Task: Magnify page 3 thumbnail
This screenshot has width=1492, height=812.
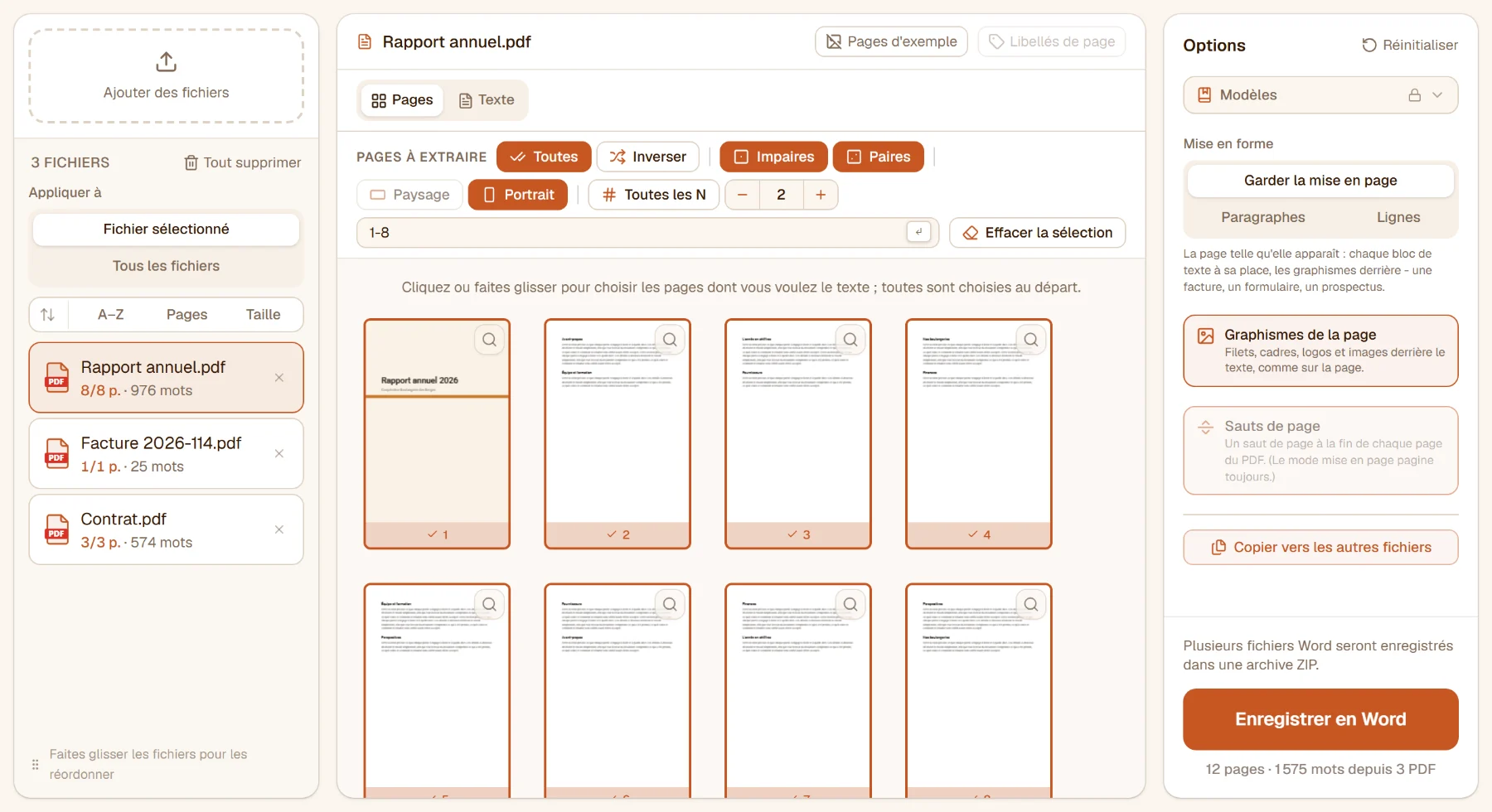Action: pyautogui.click(x=850, y=340)
